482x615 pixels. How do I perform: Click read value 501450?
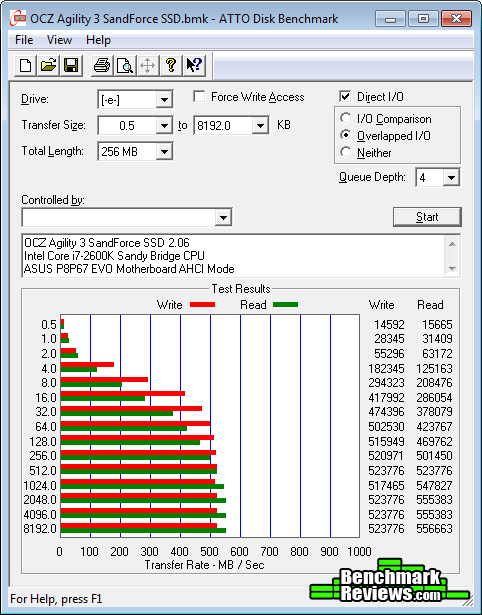pyautogui.click(x=435, y=456)
